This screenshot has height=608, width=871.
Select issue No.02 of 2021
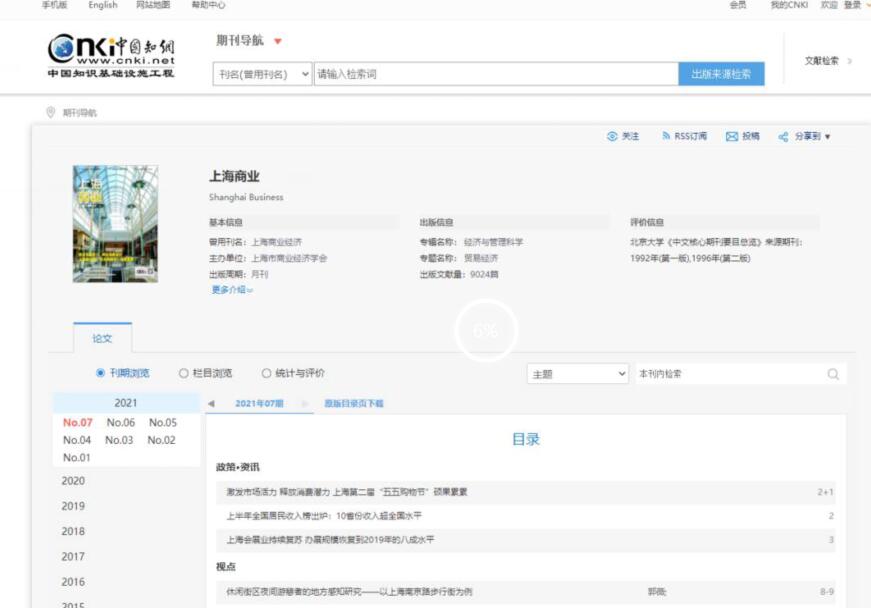pos(162,440)
